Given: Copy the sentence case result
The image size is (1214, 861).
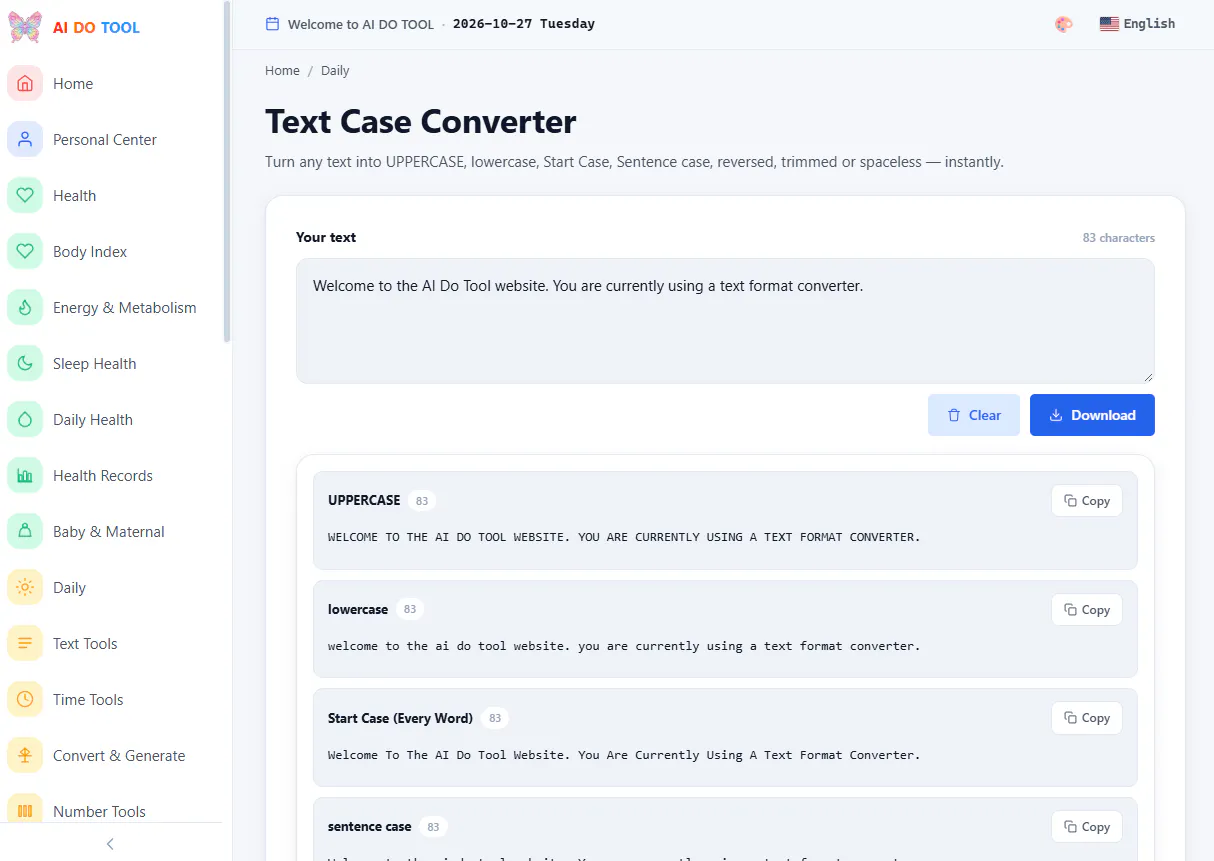Looking at the screenshot, I should [x=1087, y=827].
